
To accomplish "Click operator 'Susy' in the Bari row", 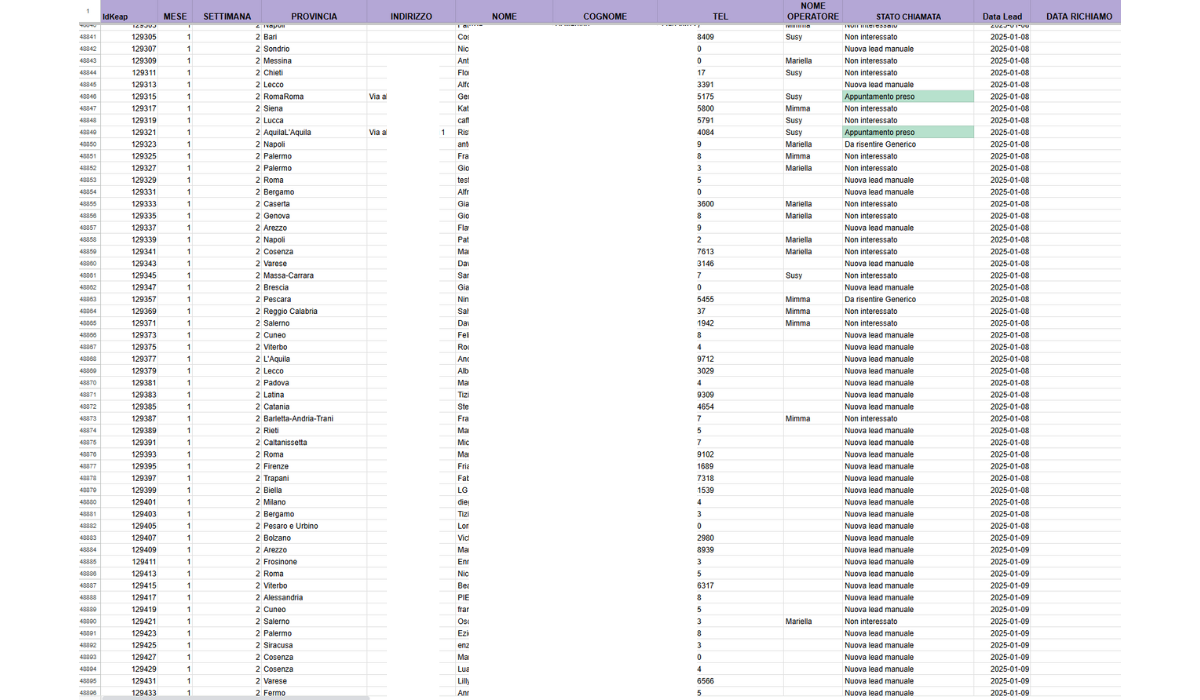I will [812, 37].
